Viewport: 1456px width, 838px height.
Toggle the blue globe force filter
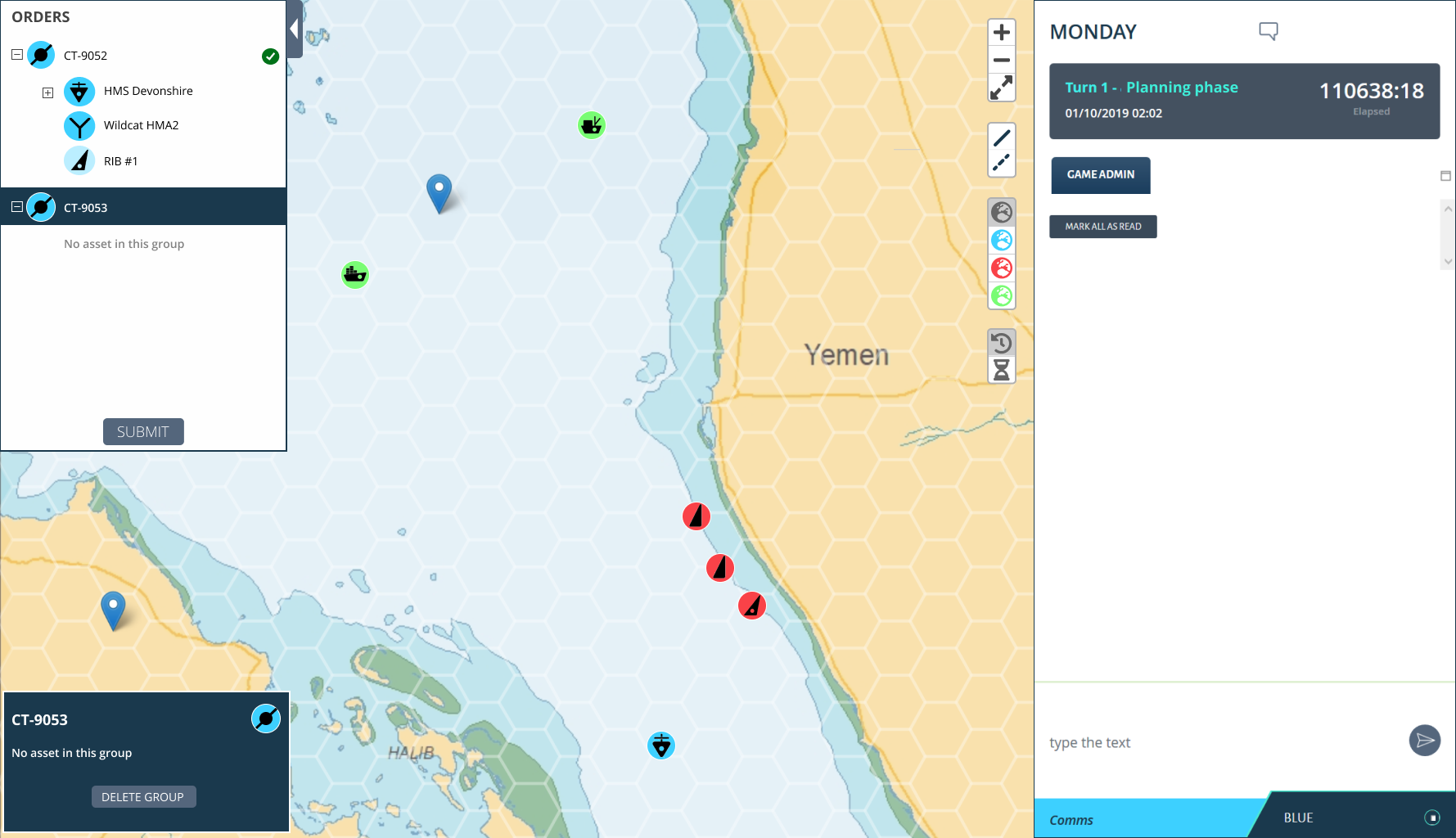pos(1002,240)
